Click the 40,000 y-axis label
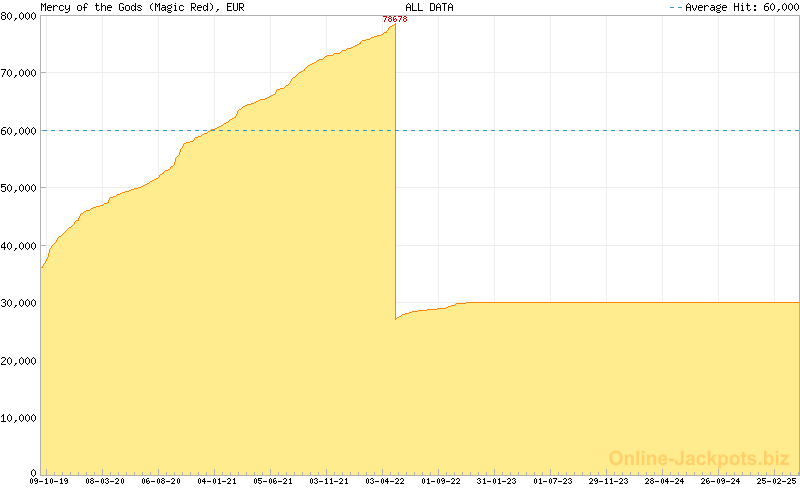The width and height of the screenshot is (800, 490). pos(19,246)
